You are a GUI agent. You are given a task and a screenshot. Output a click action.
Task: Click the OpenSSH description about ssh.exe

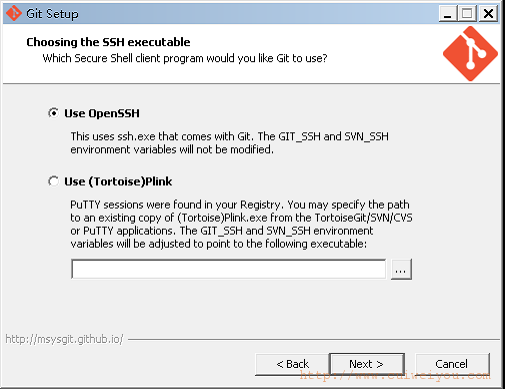click(229, 143)
